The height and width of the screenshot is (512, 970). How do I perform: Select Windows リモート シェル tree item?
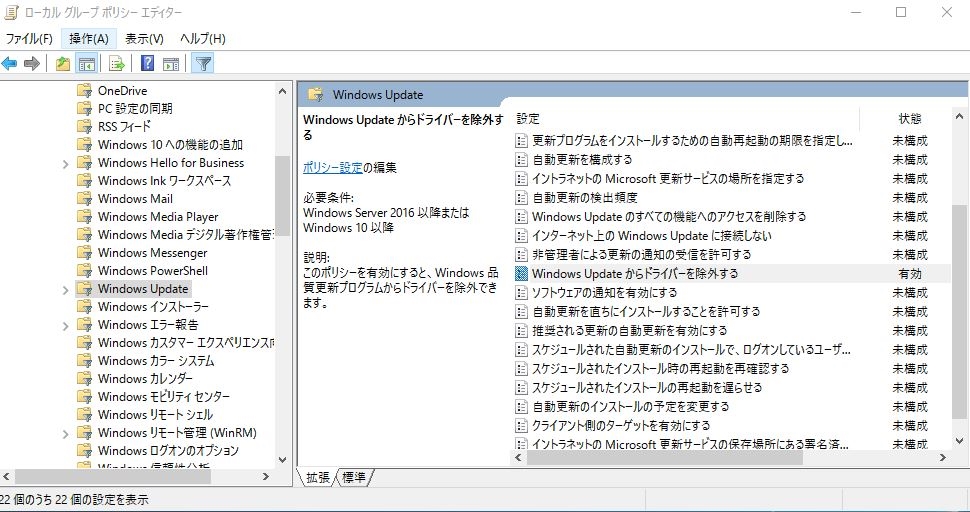[x=155, y=414]
